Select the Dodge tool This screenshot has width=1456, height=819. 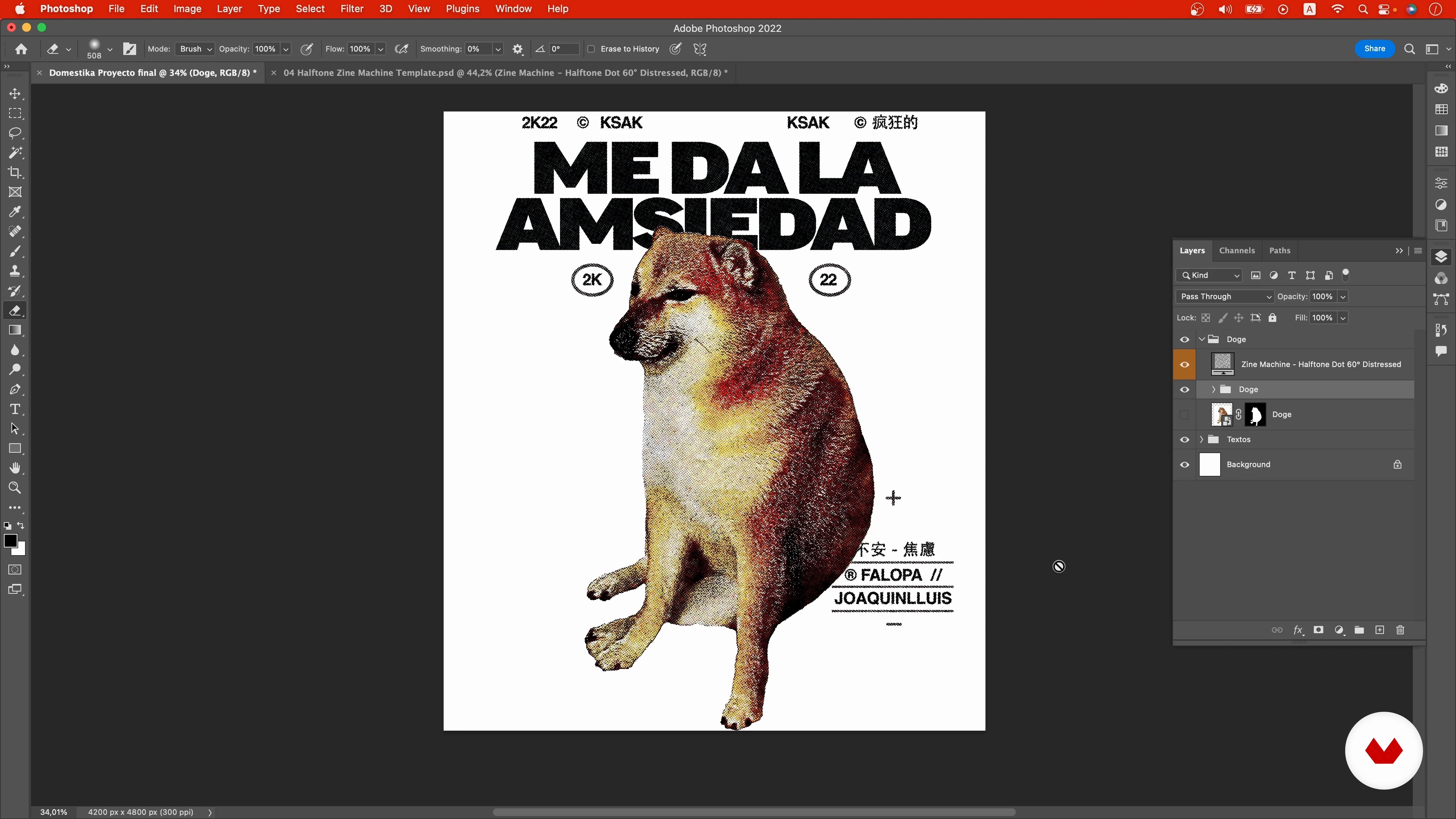(15, 370)
